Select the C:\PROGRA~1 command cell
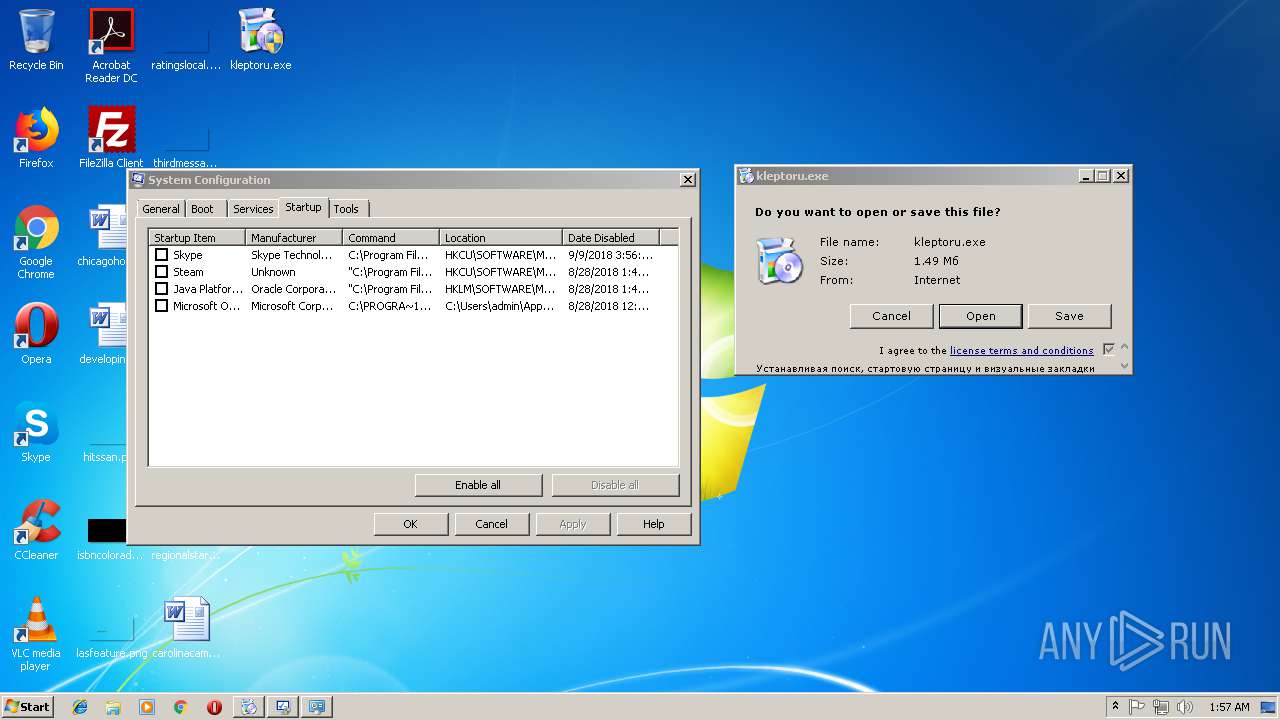This screenshot has height=720, width=1280. pos(389,306)
